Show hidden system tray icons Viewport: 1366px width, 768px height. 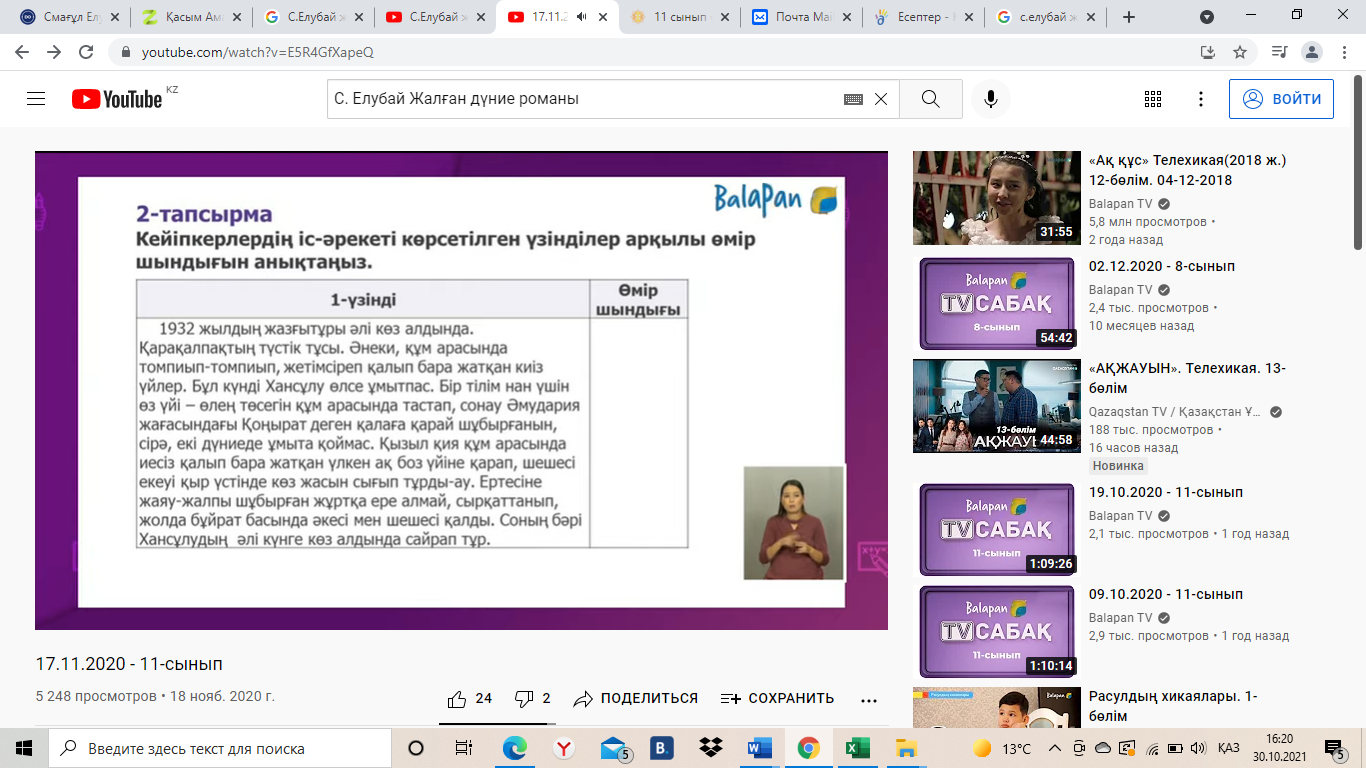[x=1054, y=748]
